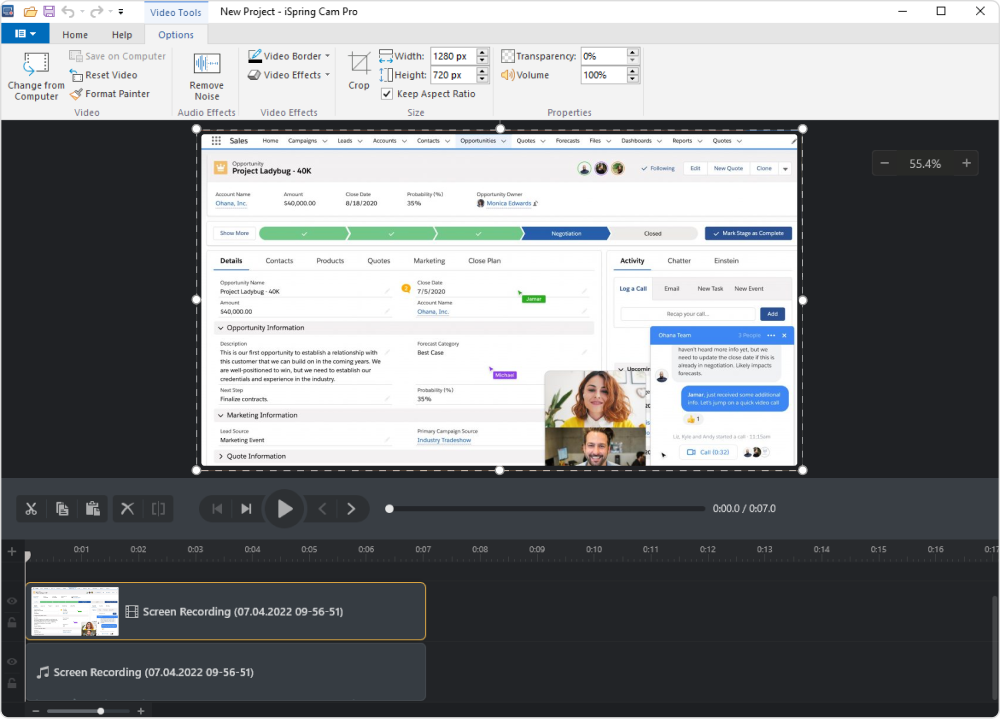Open the Video Border dropdown
The image size is (1000, 719).
[x=289, y=56]
